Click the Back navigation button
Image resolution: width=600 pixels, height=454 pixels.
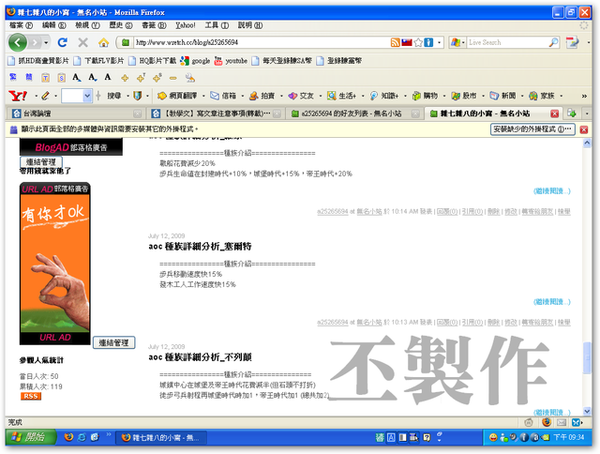pyautogui.click(x=18, y=42)
